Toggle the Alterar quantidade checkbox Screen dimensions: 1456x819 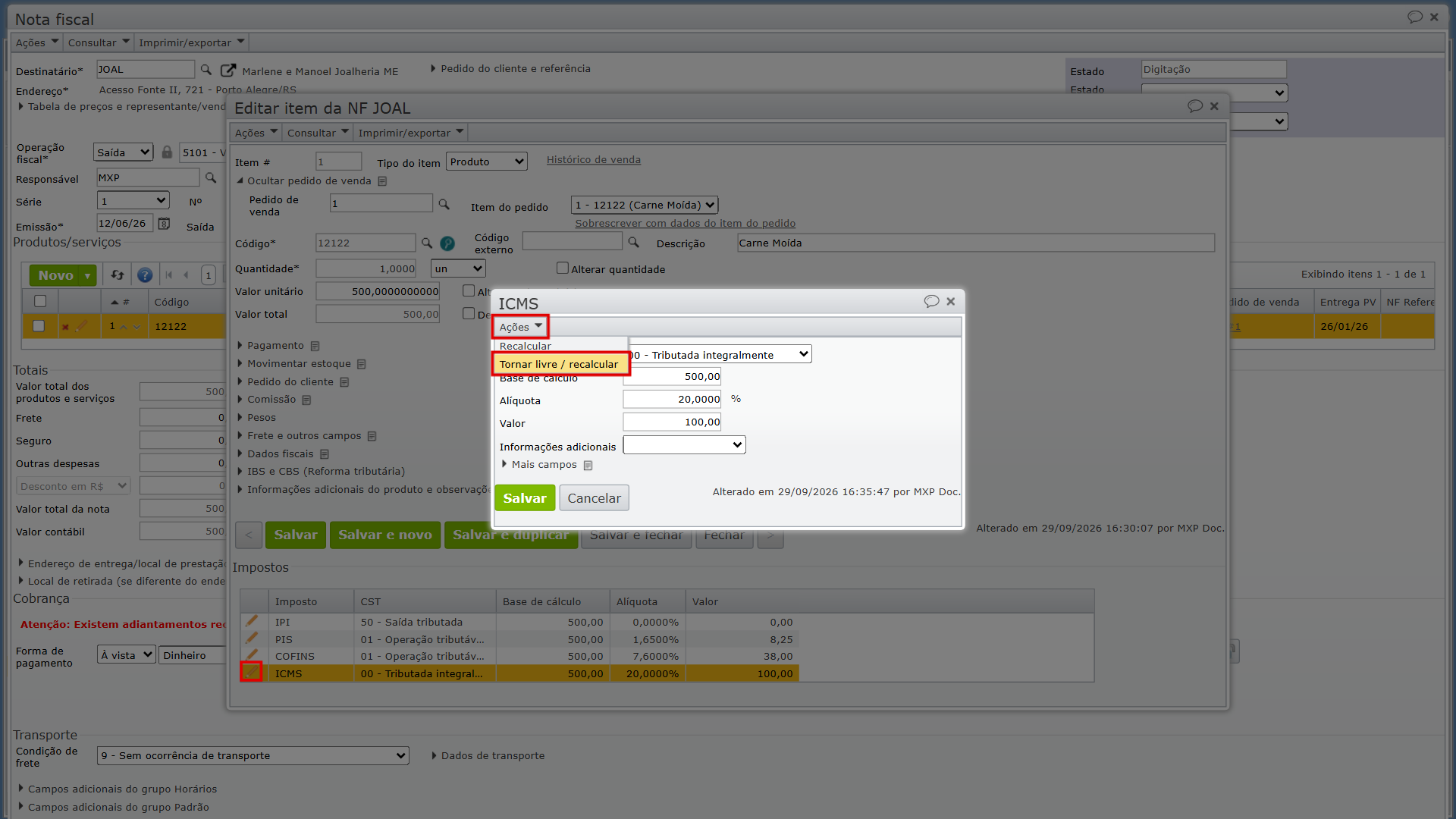click(x=562, y=268)
